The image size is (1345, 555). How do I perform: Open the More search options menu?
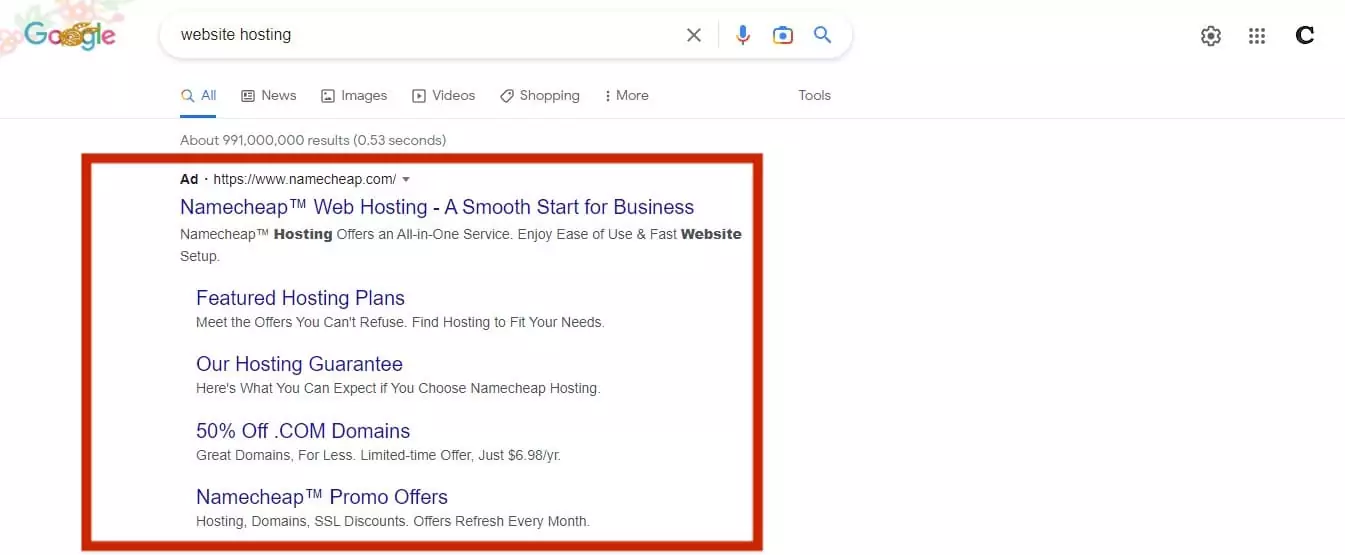[x=626, y=96]
